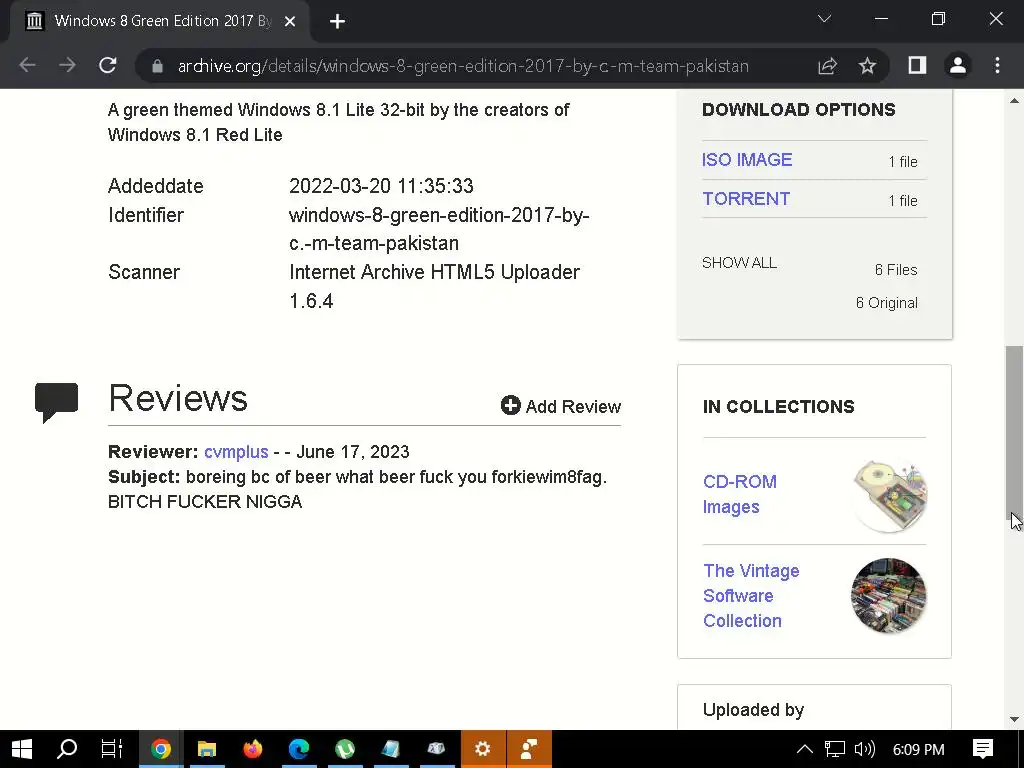The width and height of the screenshot is (1024, 768).
Task: Share this page from address bar
Action: click(x=827, y=65)
